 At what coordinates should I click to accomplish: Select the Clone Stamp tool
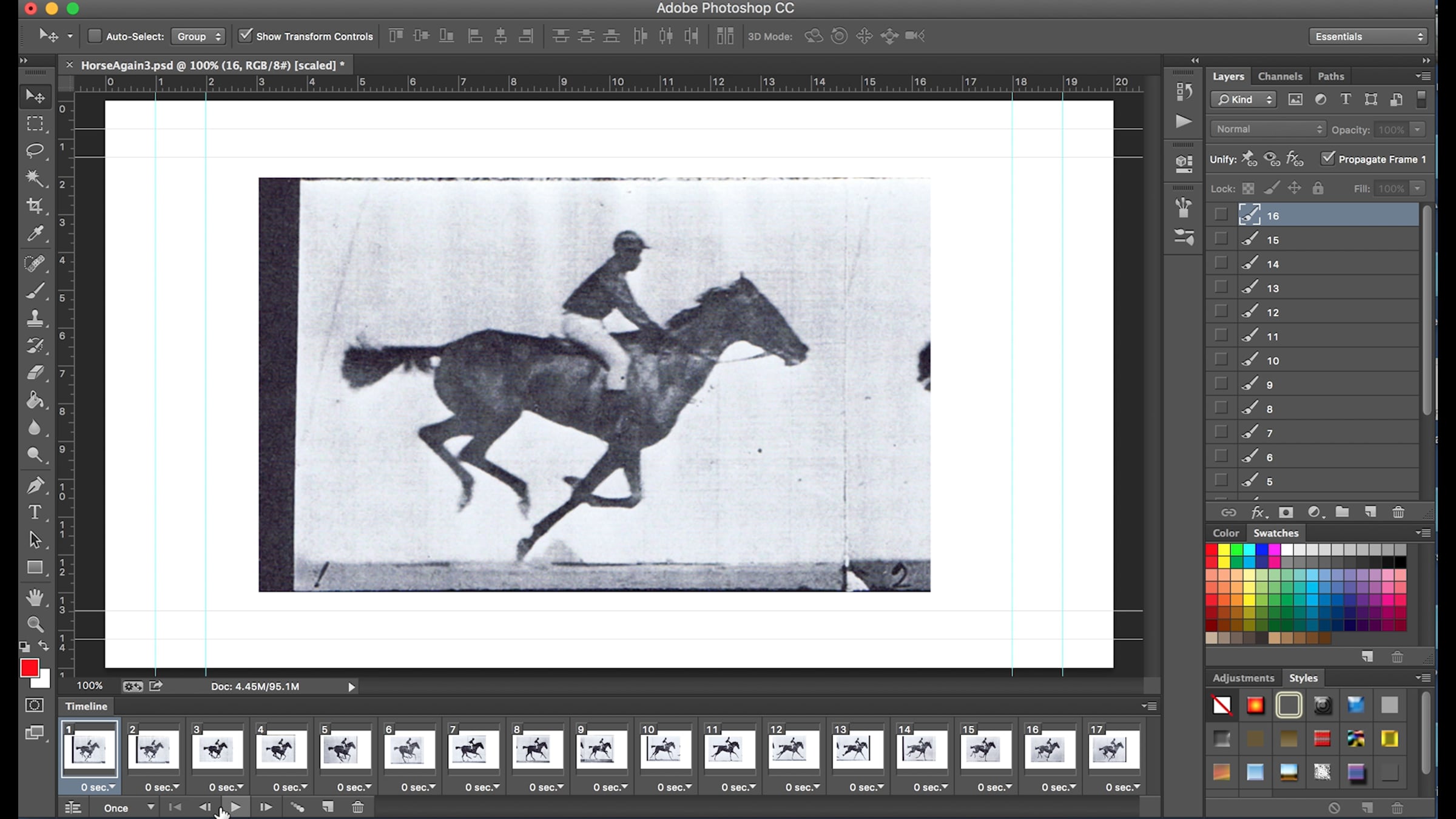click(35, 318)
